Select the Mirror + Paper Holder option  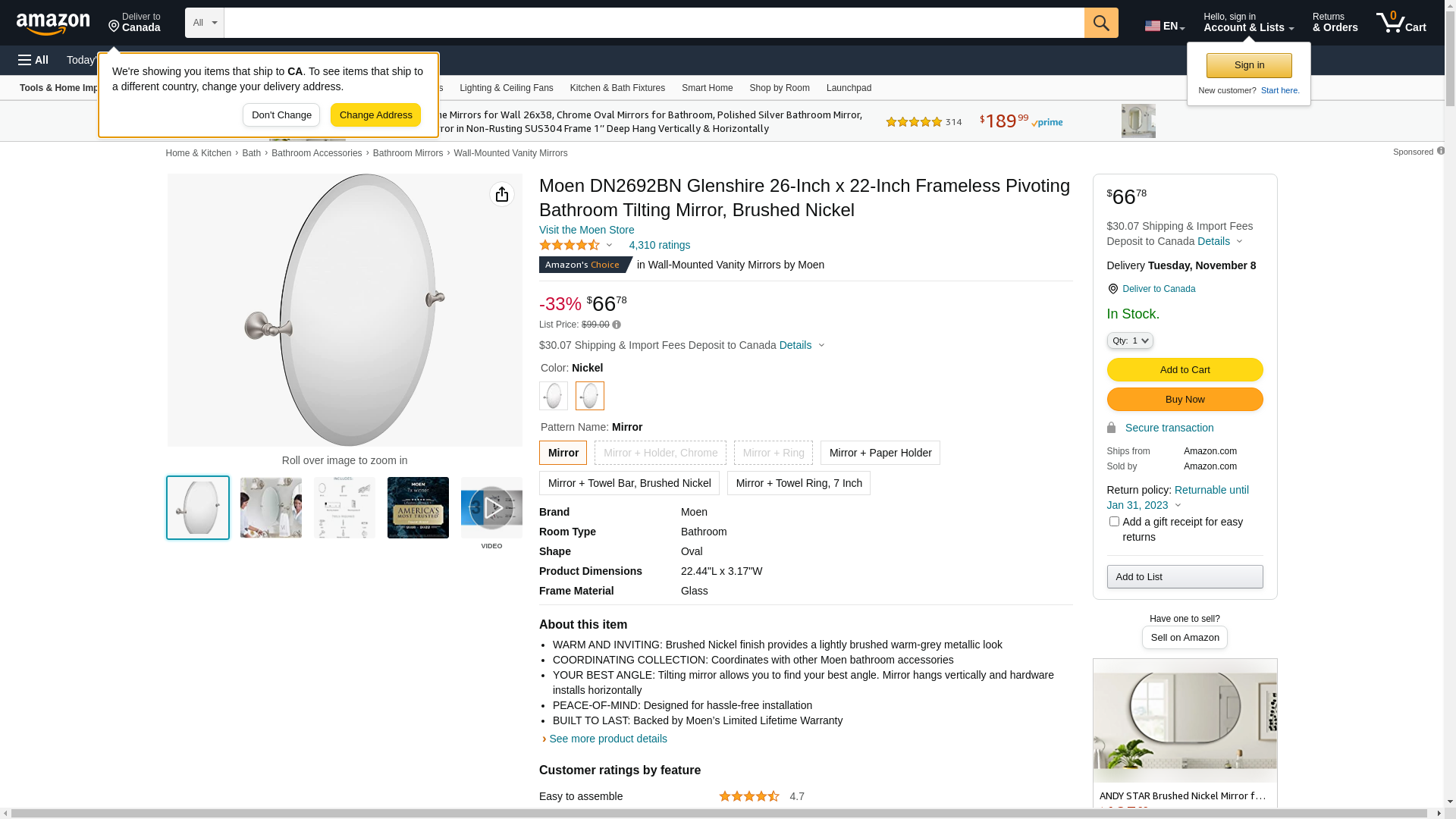(x=880, y=453)
